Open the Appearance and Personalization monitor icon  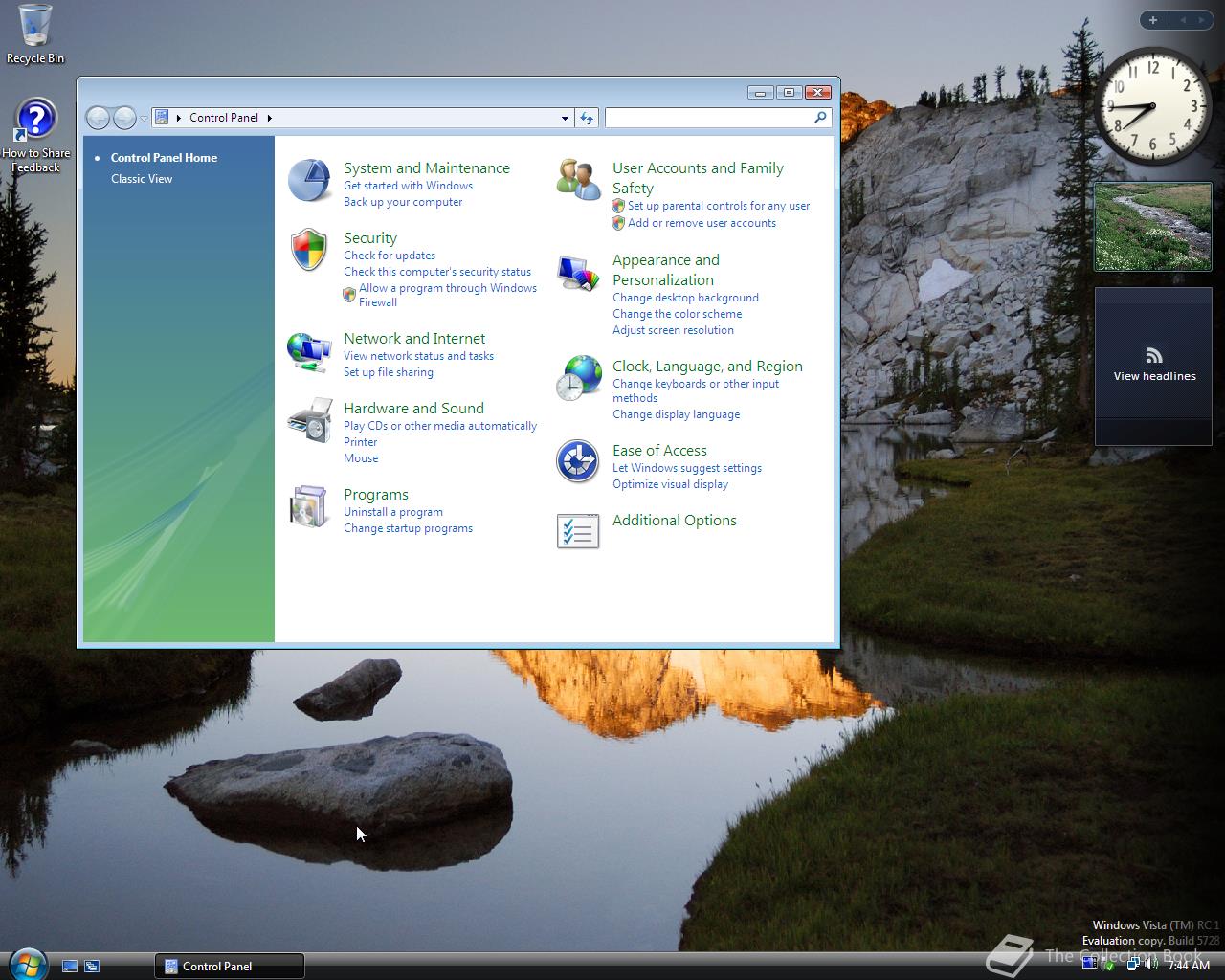tap(578, 273)
